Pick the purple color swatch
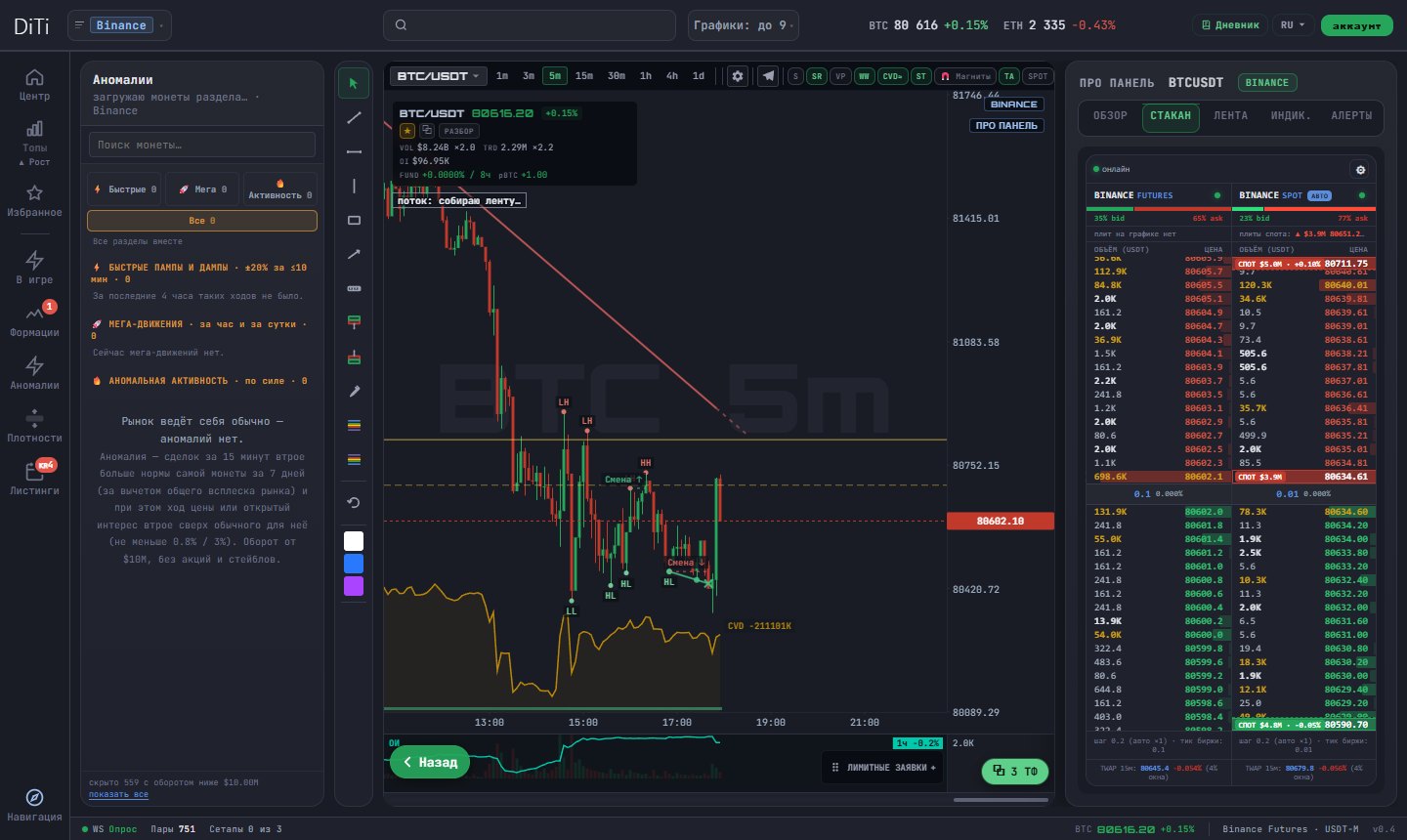The width and height of the screenshot is (1407, 840). coord(354,586)
